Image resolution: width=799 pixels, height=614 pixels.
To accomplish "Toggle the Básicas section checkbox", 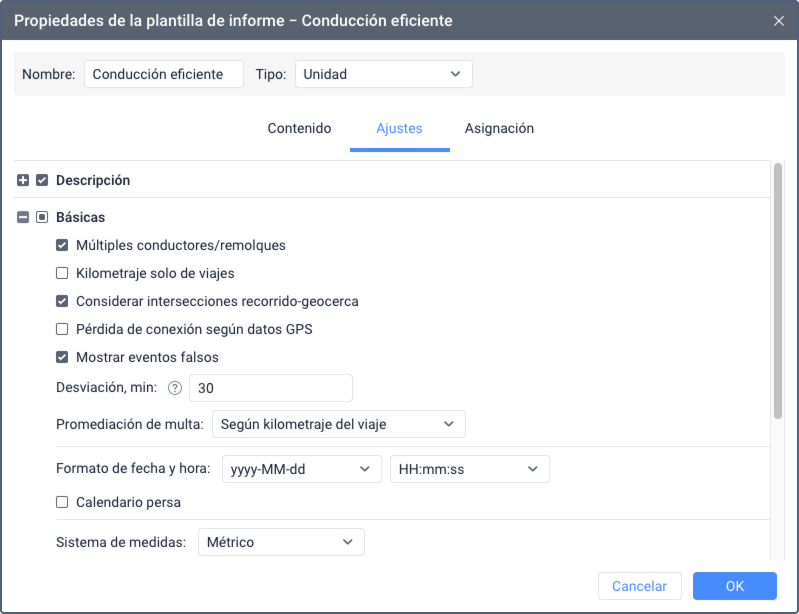I will click(42, 217).
